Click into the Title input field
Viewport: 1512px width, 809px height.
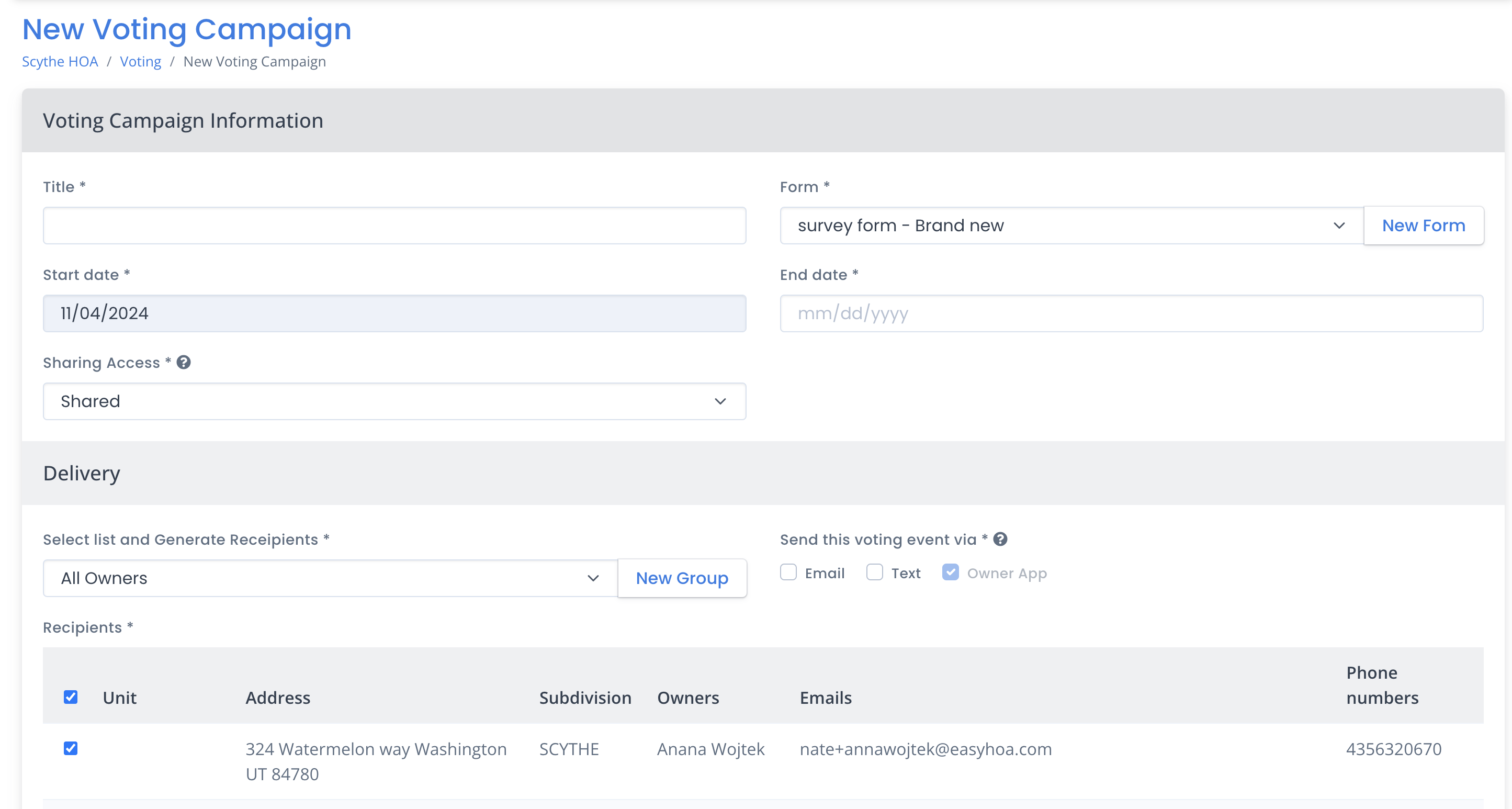pos(394,226)
